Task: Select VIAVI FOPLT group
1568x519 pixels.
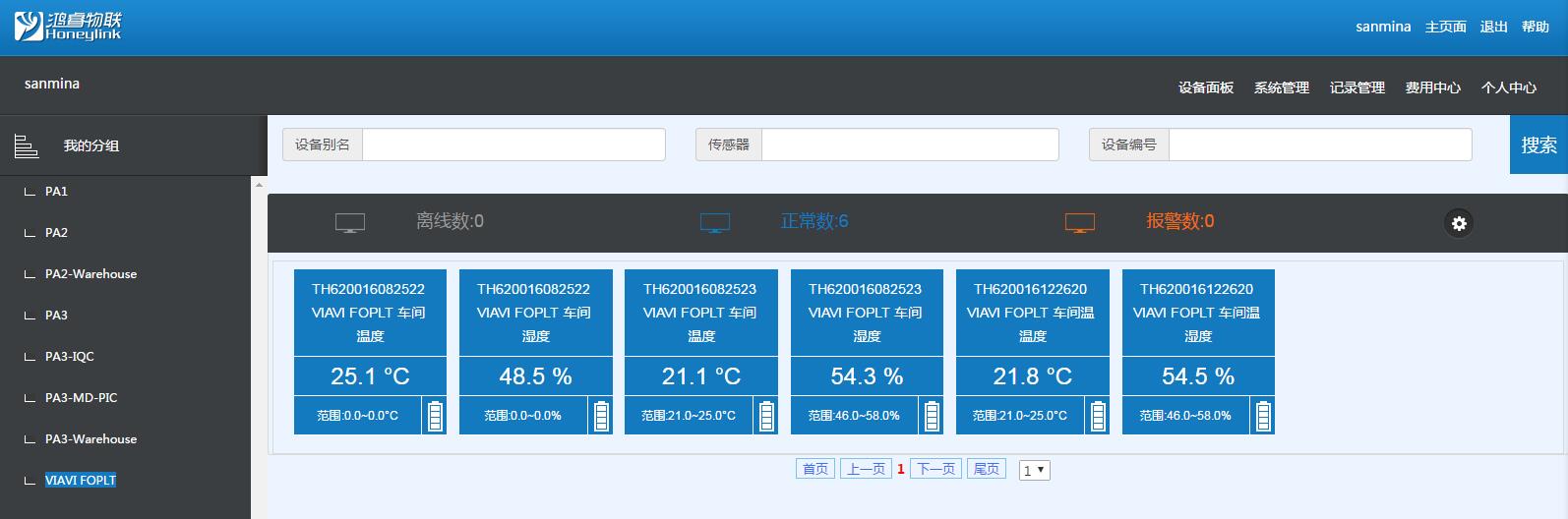Action: click(x=81, y=481)
